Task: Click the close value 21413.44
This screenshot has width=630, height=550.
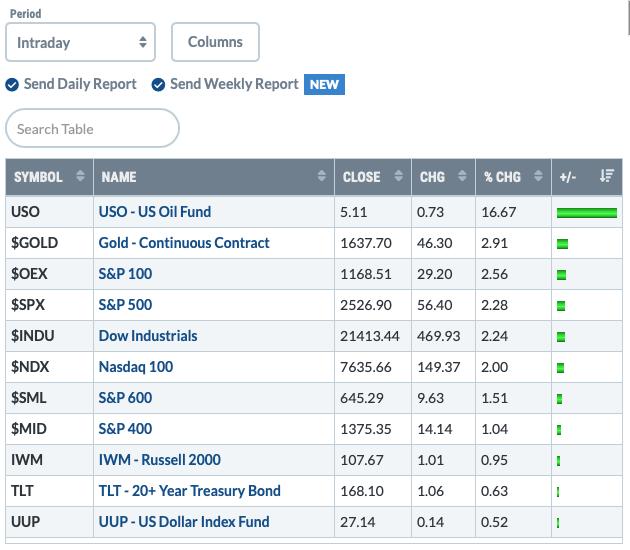Action: pos(370,336)
